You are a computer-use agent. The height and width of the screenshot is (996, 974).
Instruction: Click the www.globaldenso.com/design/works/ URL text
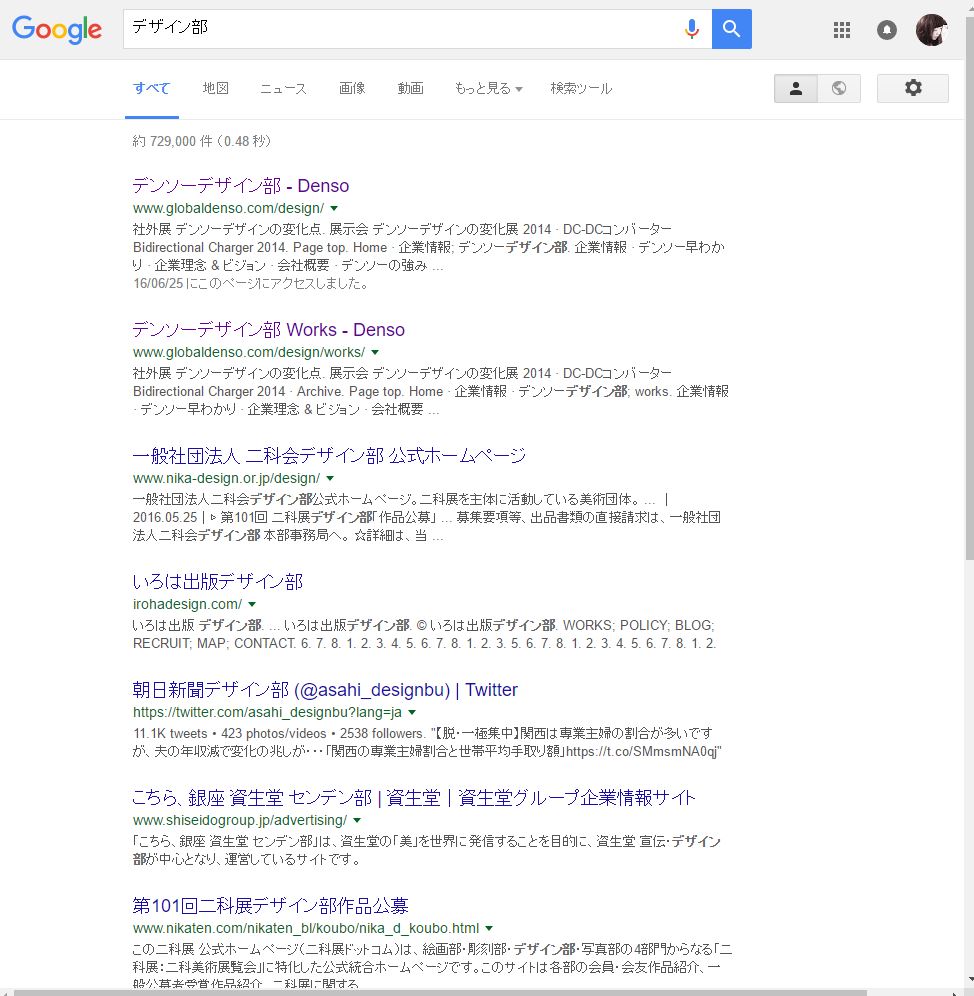(x=248, y=353)
